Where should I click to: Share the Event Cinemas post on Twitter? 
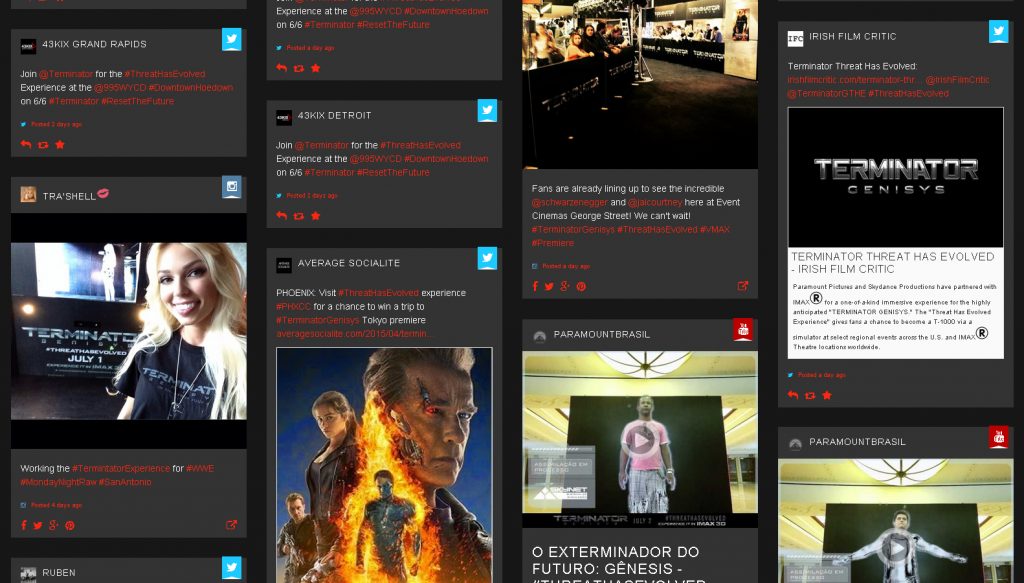[549, 286]
